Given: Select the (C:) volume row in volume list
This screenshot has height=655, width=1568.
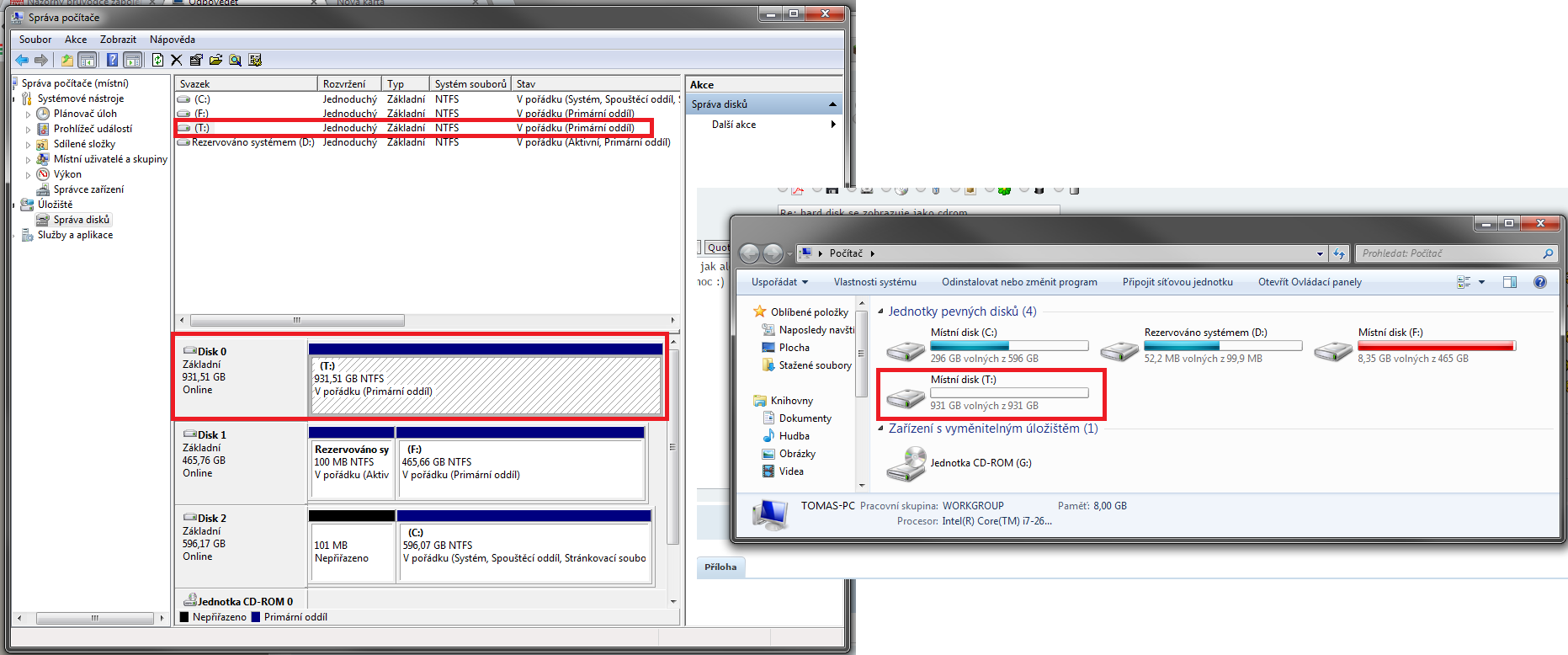Looking at the screenshot, I should (x=428, y=99).
